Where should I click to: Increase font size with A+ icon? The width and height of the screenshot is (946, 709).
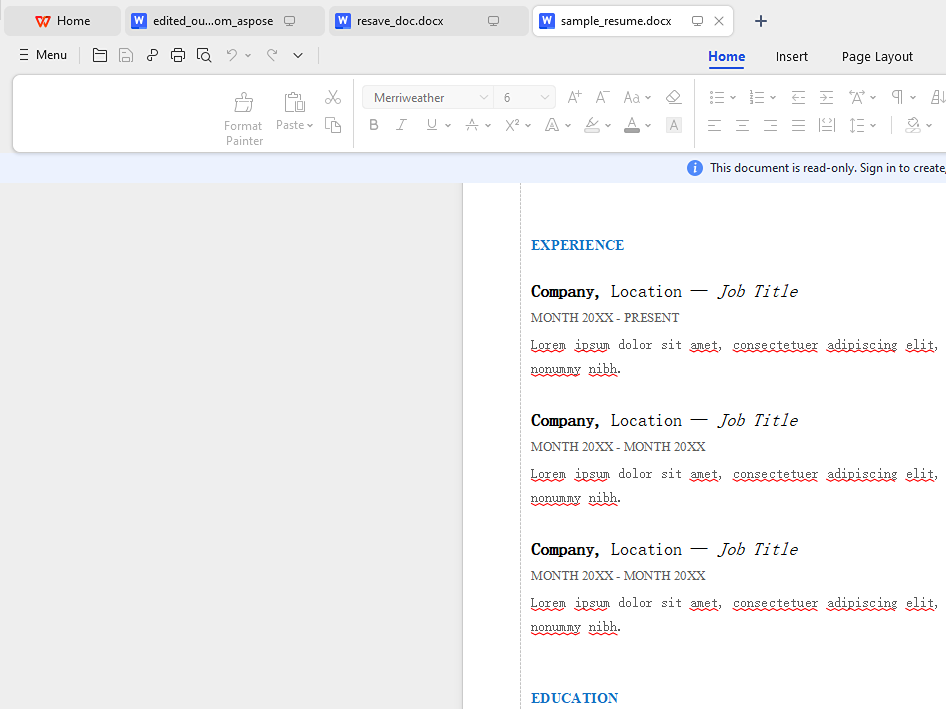pos(574,97)
